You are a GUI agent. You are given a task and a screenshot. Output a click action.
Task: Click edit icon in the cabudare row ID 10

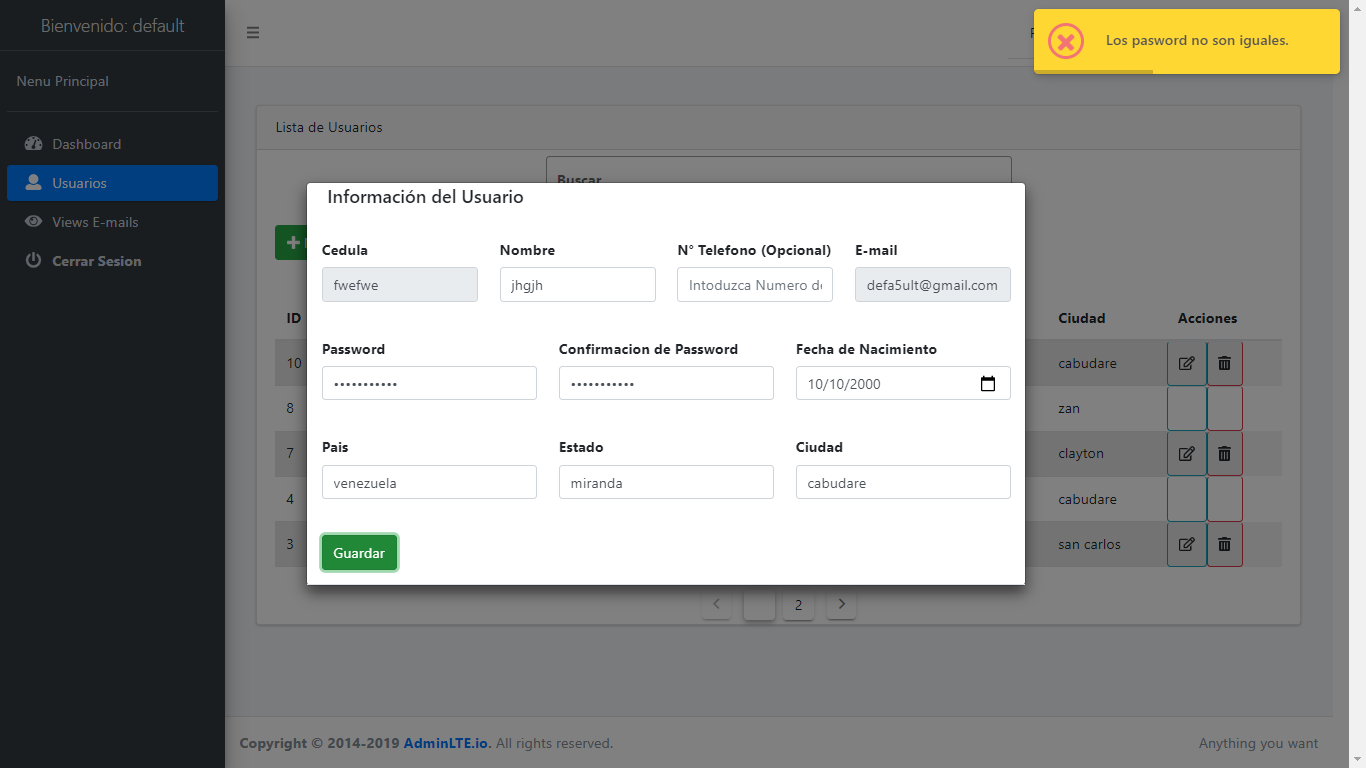[1187, 363]
